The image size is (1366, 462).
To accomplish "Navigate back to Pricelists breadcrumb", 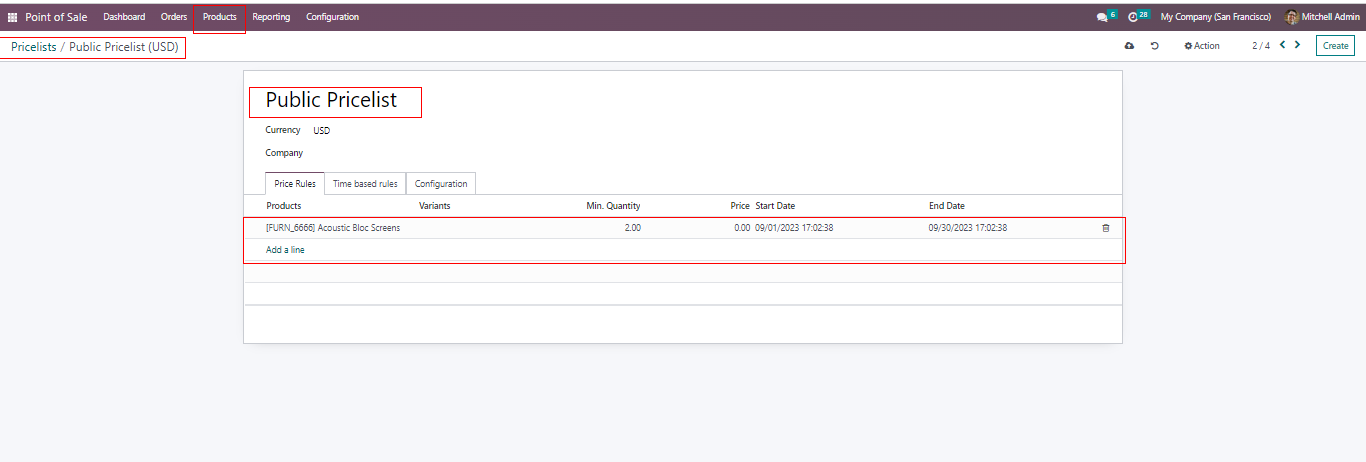I will [33, 47].
